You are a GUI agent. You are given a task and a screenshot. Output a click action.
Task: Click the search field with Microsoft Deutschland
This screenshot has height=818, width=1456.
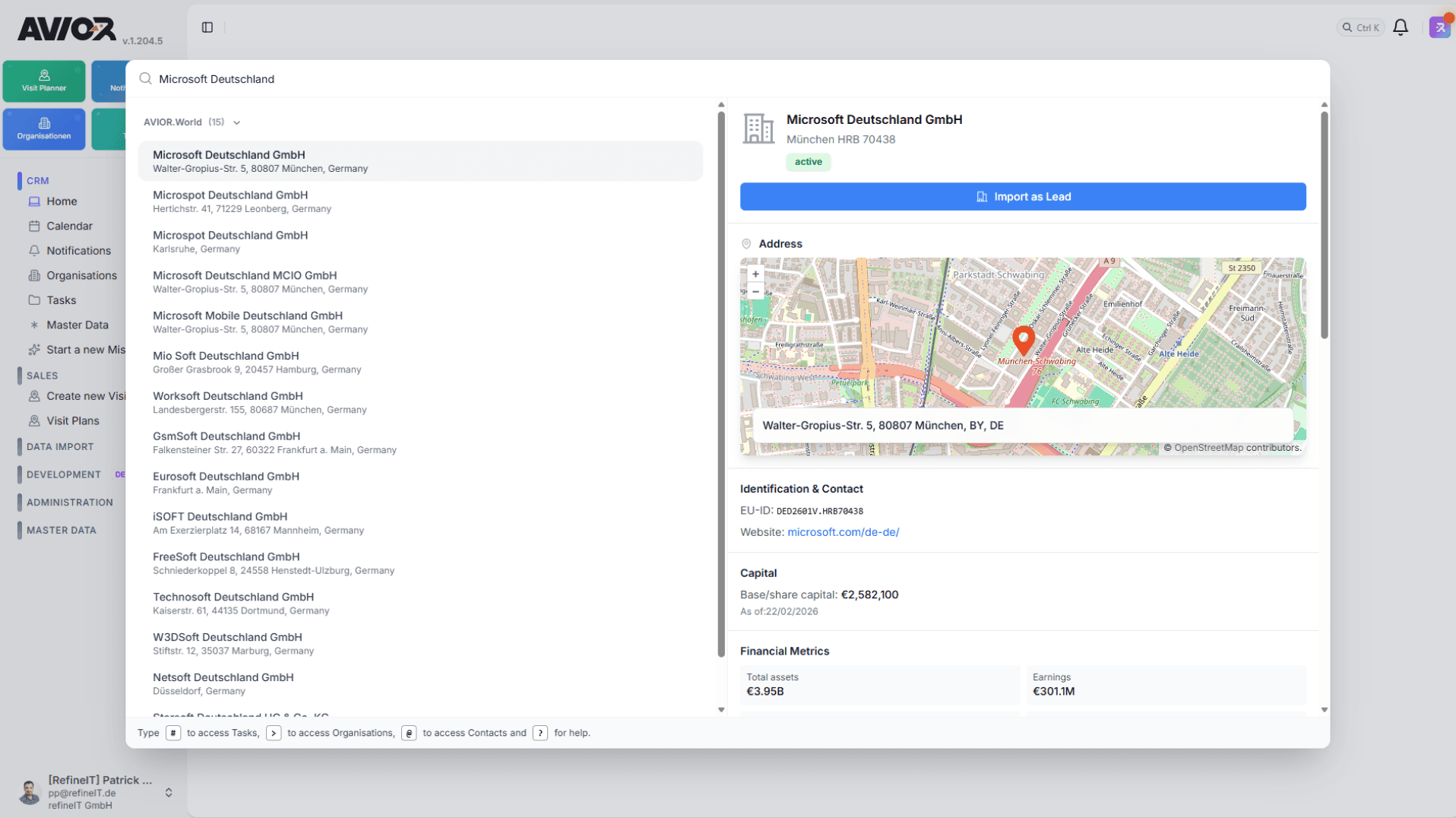(730, 79)
